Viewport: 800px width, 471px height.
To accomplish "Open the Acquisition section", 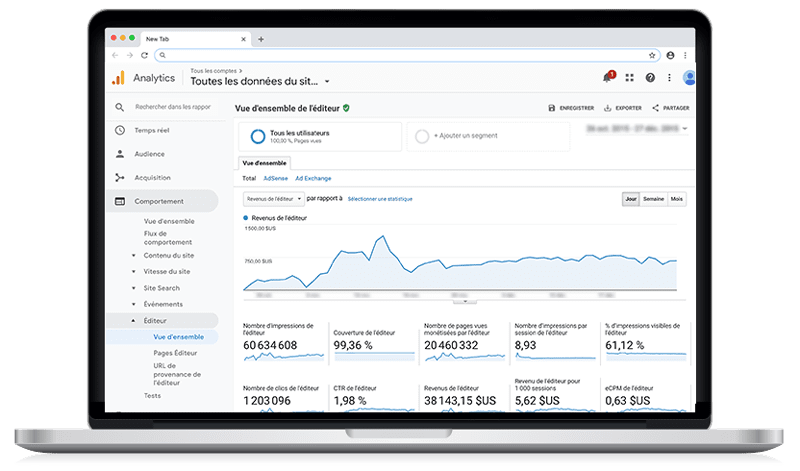I will click(x=152, y=178).
